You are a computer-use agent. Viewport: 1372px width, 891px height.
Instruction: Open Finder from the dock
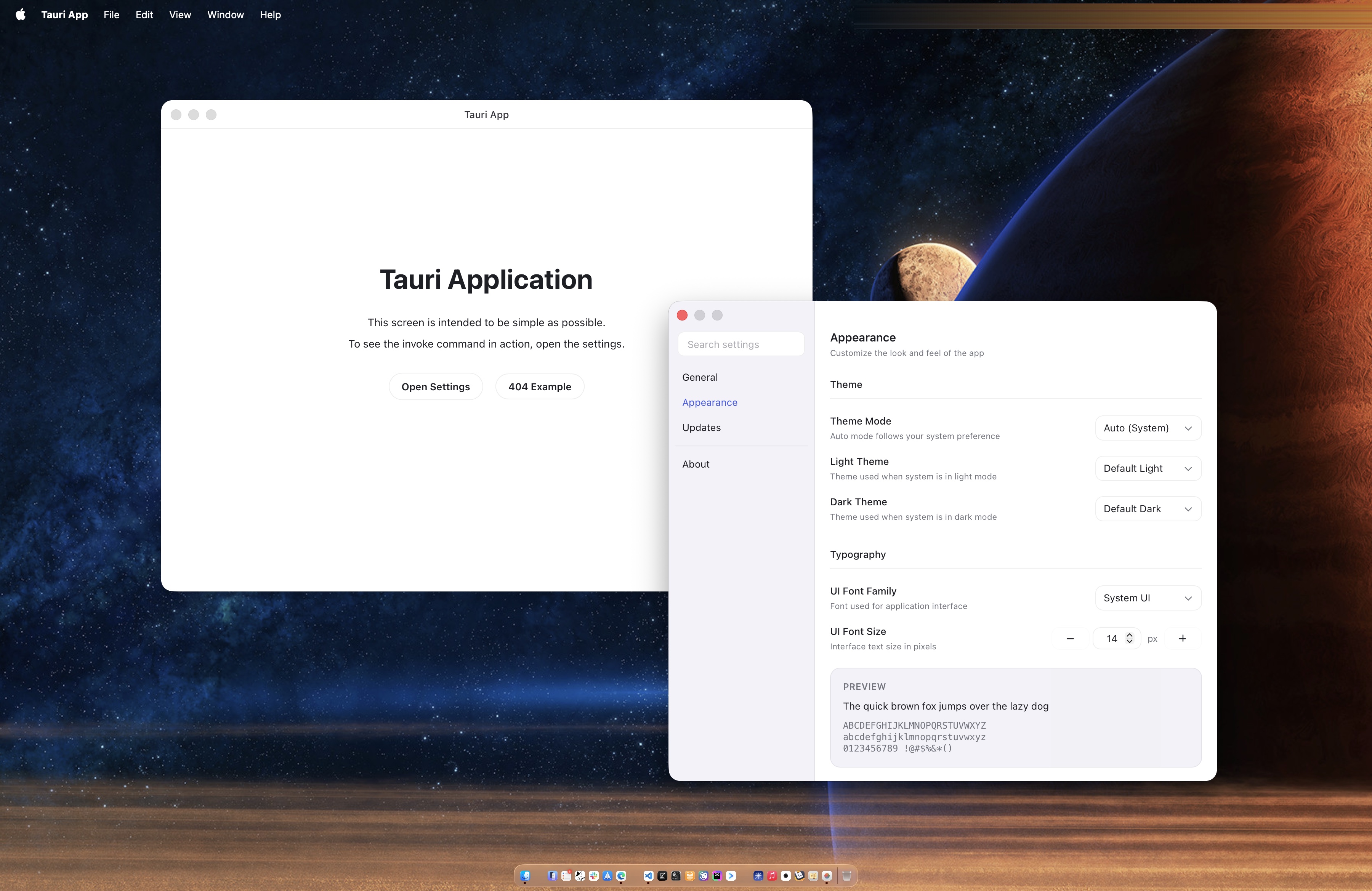pyautogui.click(x=525, y=875)
